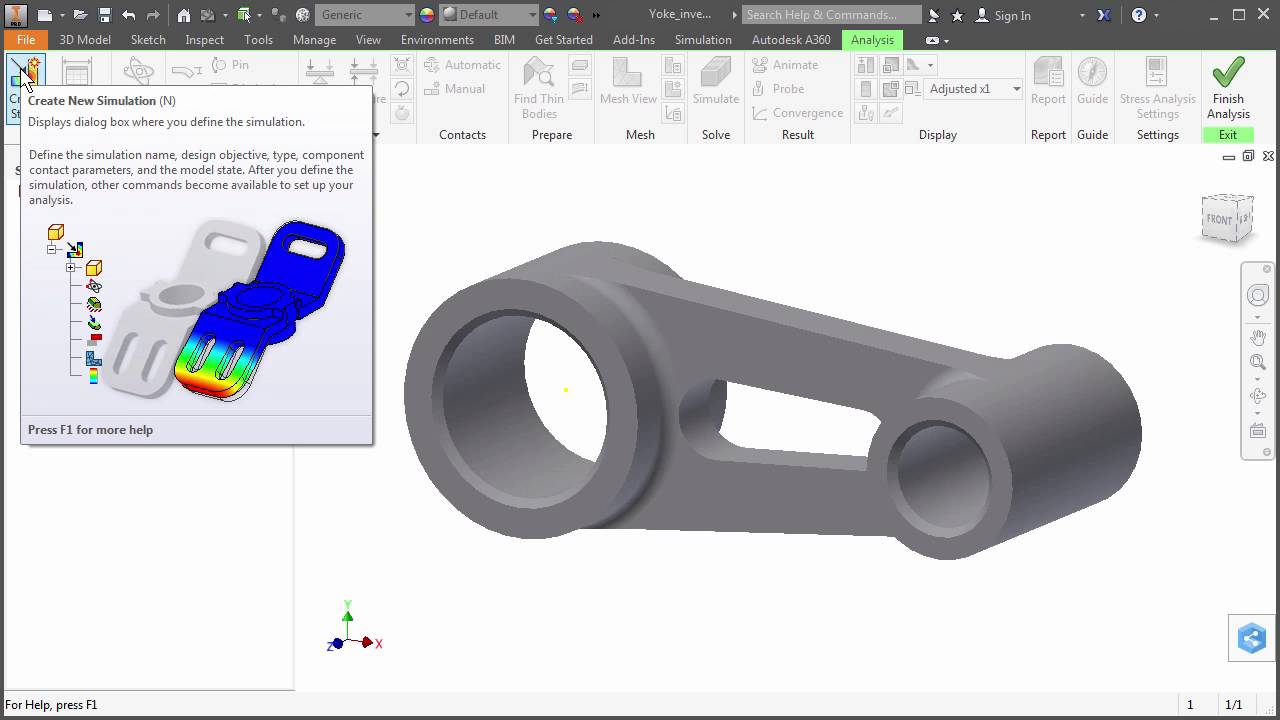
Task: Open a file with the folder icon
Action: point(80,15)
